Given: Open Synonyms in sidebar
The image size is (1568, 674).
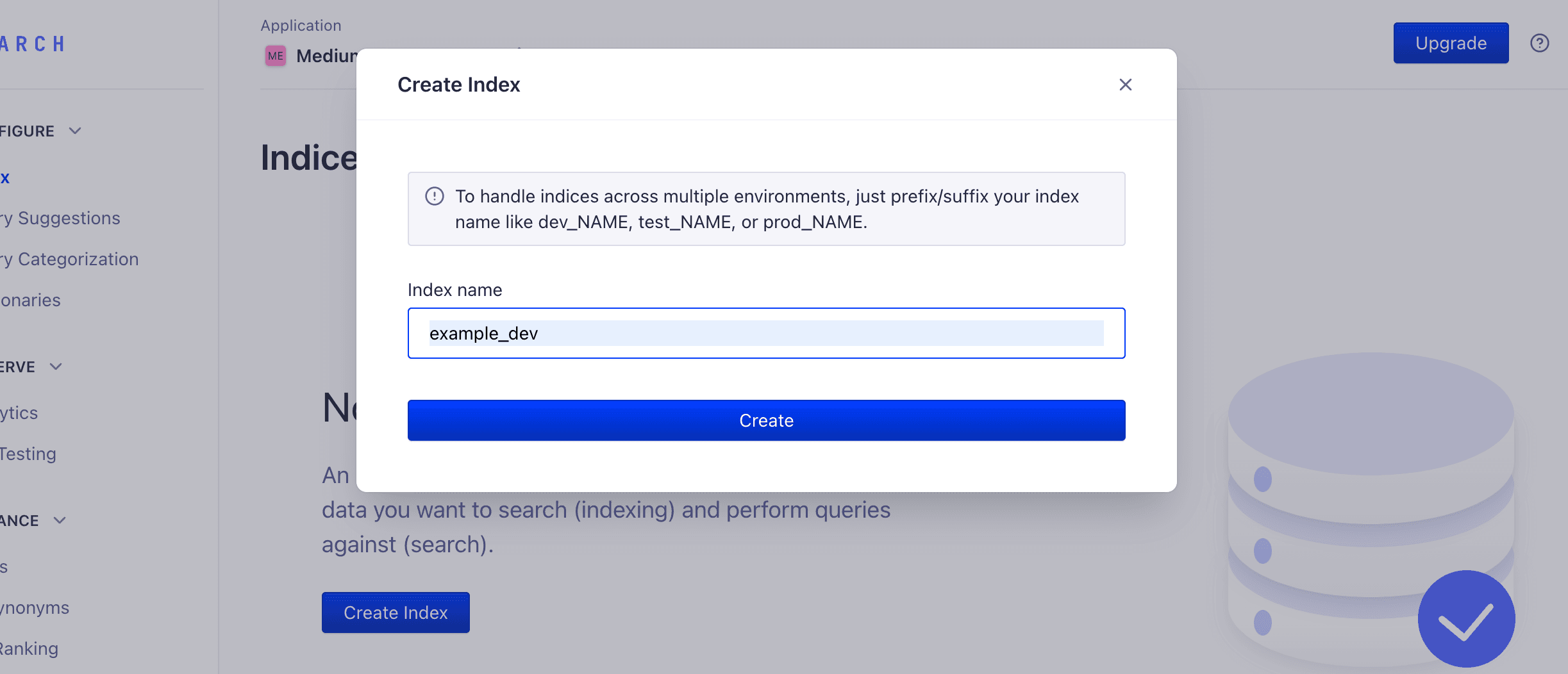Looking at the screenshot, I should (35, 608).
